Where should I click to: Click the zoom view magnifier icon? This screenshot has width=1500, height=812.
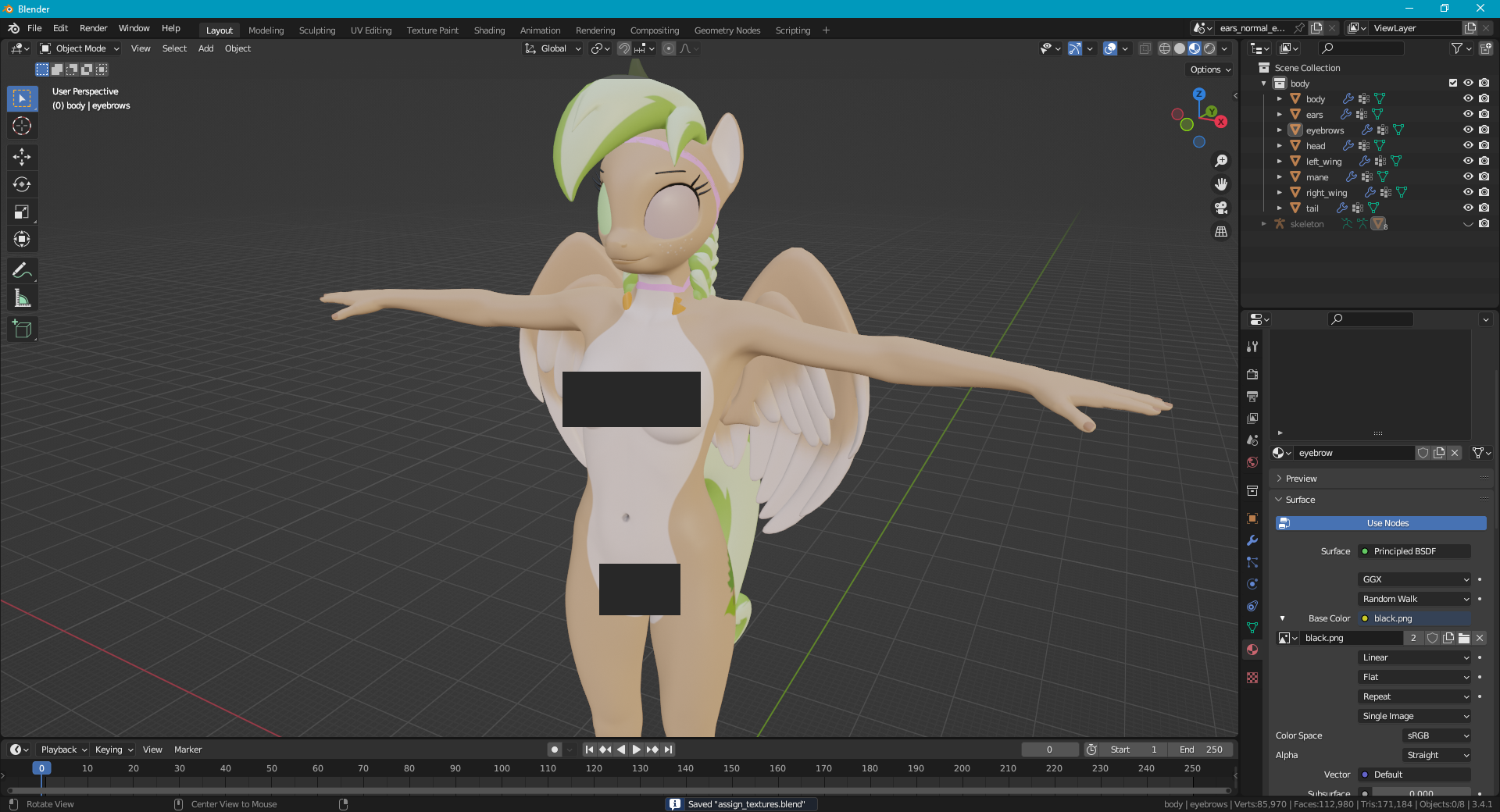1221,161
